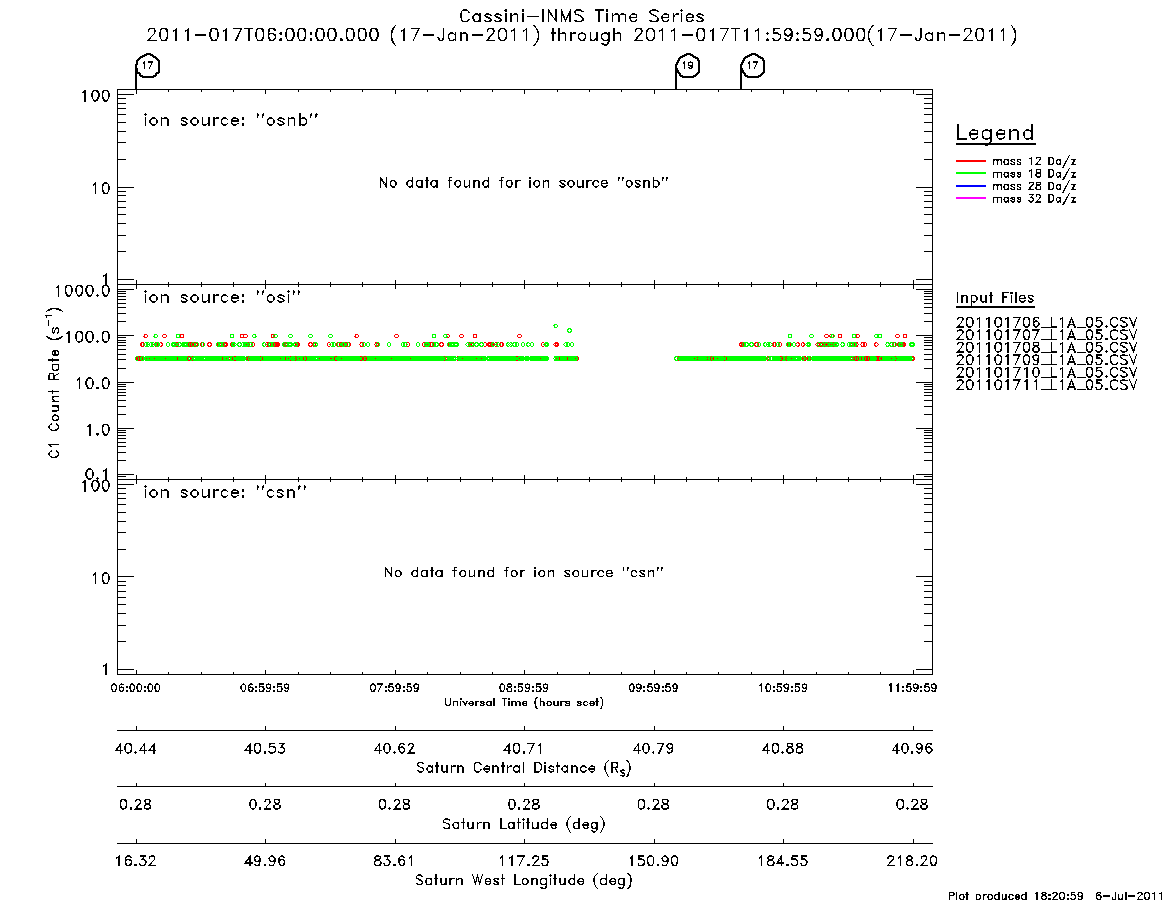Select the green mass 18 Da/z legend entry
This screenshot has width=1165, height=900.
pos(1016,174)
